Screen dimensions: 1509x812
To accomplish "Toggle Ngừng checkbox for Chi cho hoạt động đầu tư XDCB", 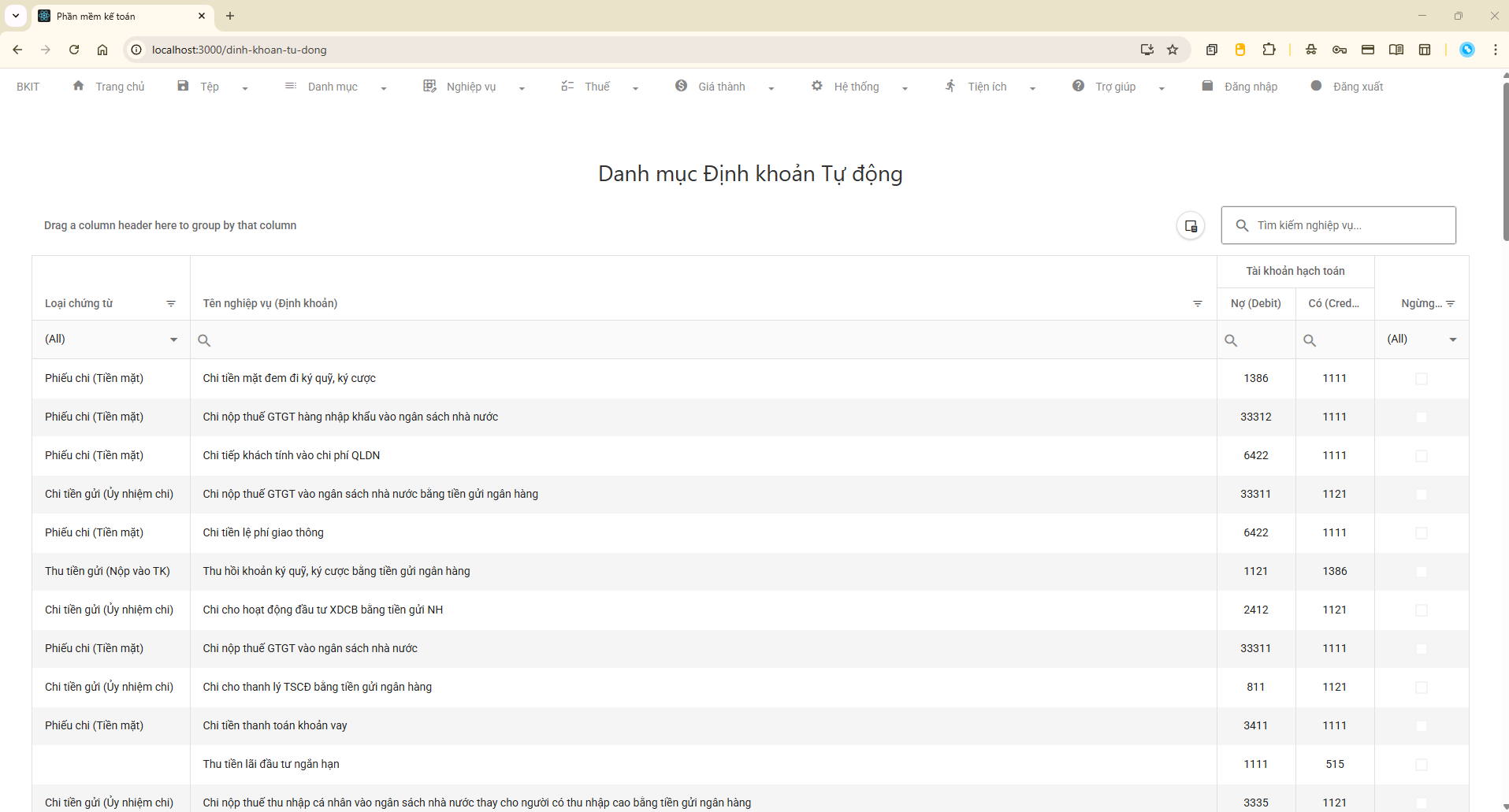I will [x=1422, y=610].
